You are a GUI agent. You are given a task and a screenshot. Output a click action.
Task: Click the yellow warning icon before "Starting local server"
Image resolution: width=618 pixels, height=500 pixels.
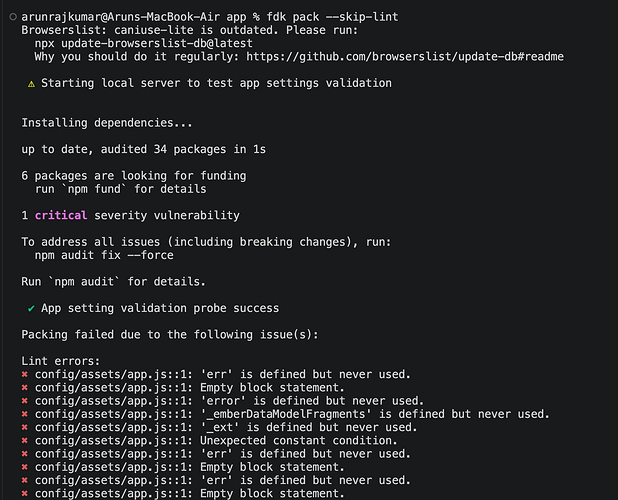pyautogui.click(x=33, y=83)
